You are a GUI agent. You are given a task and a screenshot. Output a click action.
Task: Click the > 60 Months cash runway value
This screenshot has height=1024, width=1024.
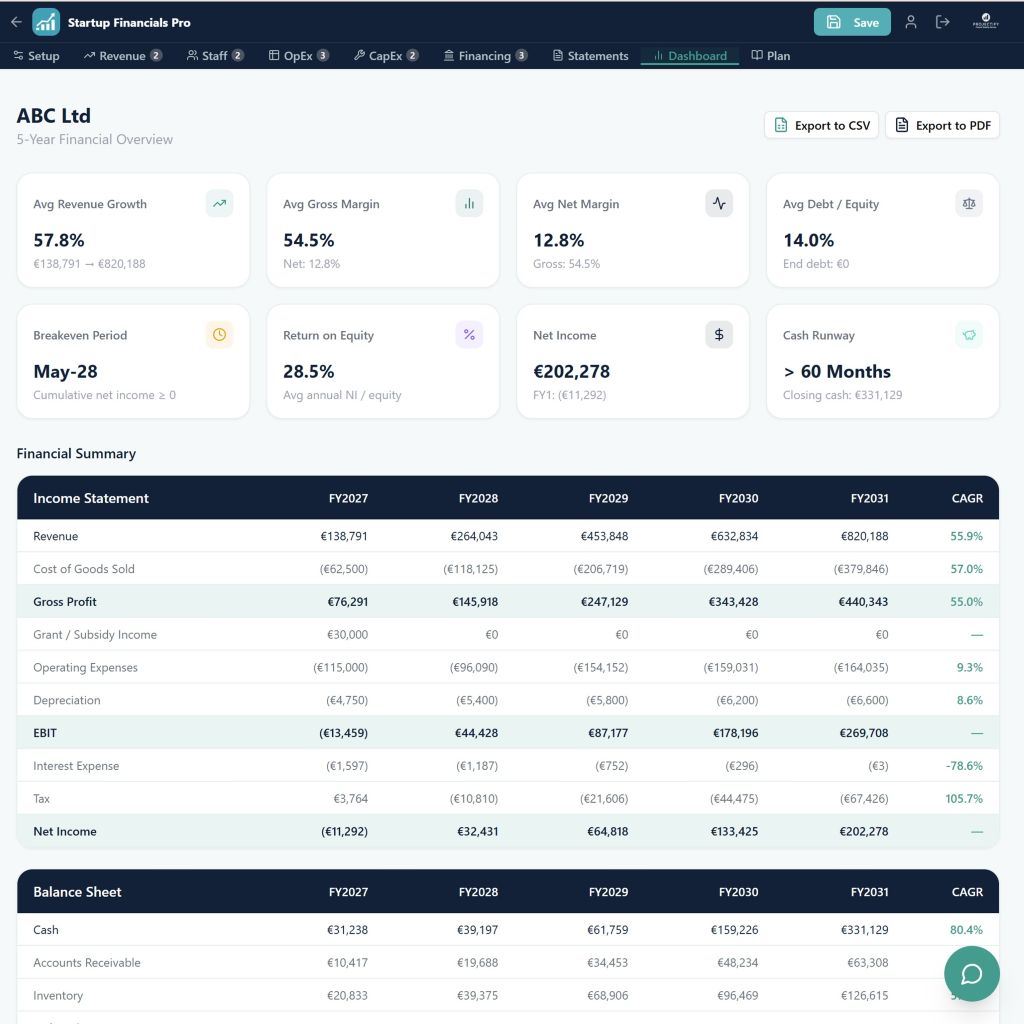click(837, 372)
